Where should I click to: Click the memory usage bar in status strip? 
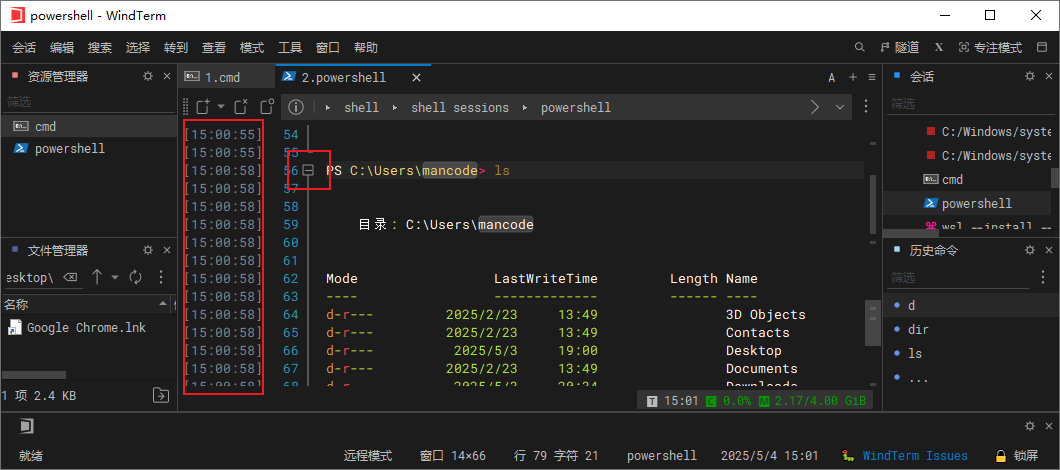click(813, 401)
